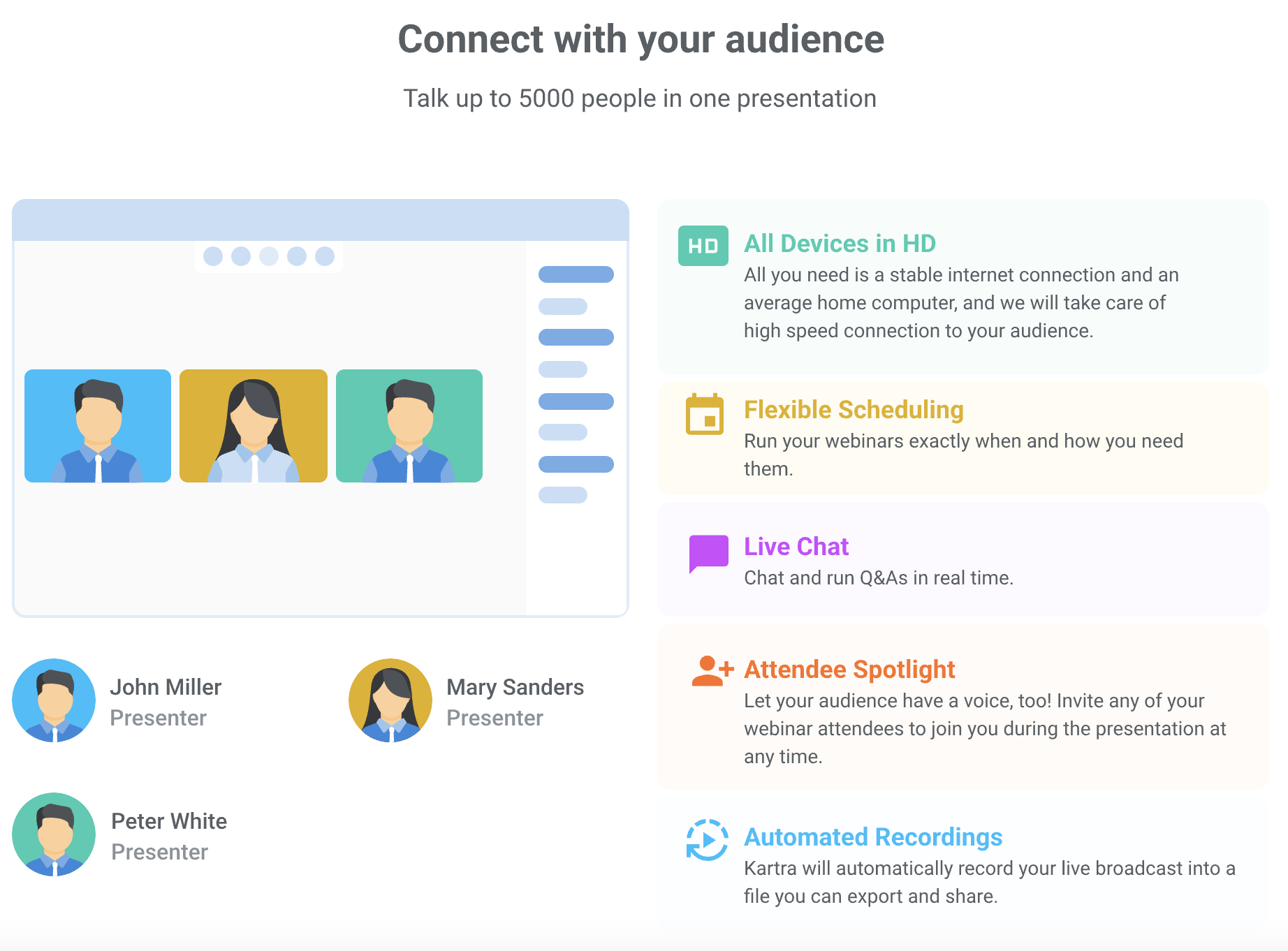
Task: Click the orange add-attendee person icon
Action: (x=712, y=671)
